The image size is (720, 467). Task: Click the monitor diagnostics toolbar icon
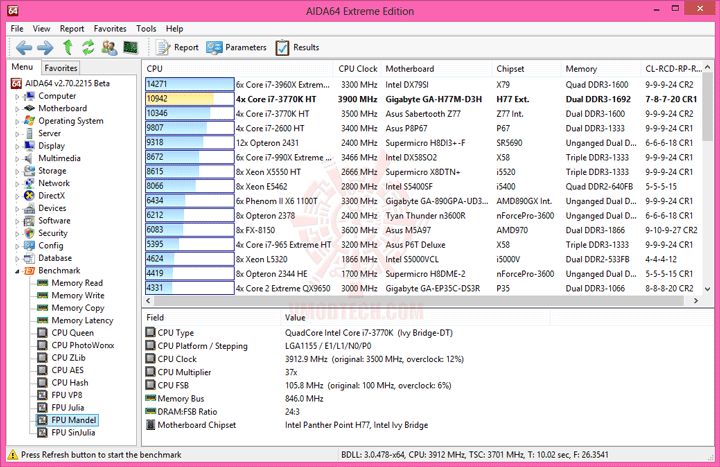(131, 47)
